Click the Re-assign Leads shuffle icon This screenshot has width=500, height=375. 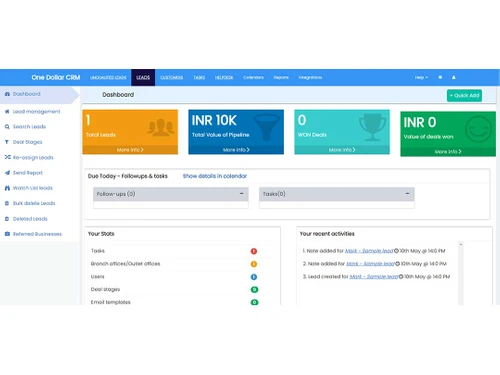tap(7, 157)
